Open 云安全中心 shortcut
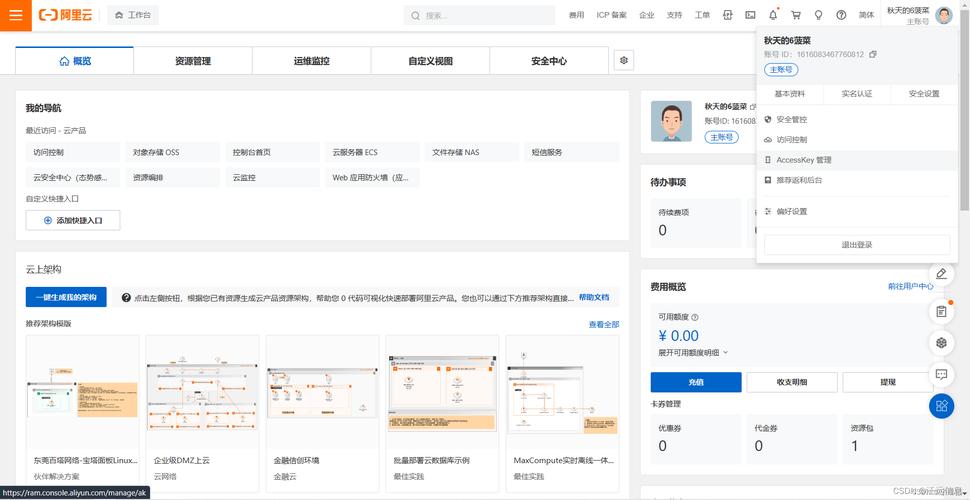Screen dimensions: 970x500 click(x=73, y=178)
